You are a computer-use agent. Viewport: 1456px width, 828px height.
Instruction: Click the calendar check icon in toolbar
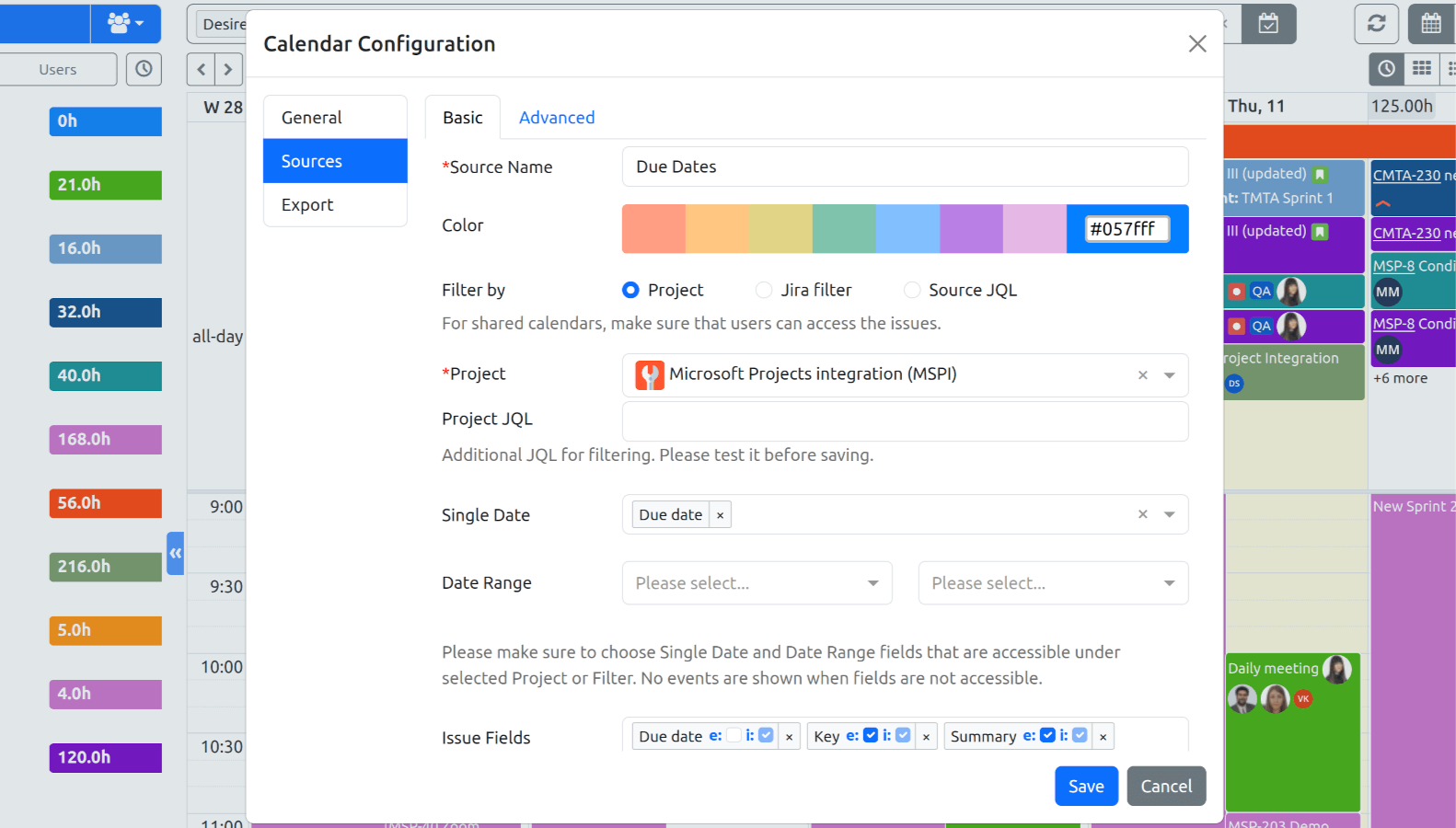tap(1268, 24)
